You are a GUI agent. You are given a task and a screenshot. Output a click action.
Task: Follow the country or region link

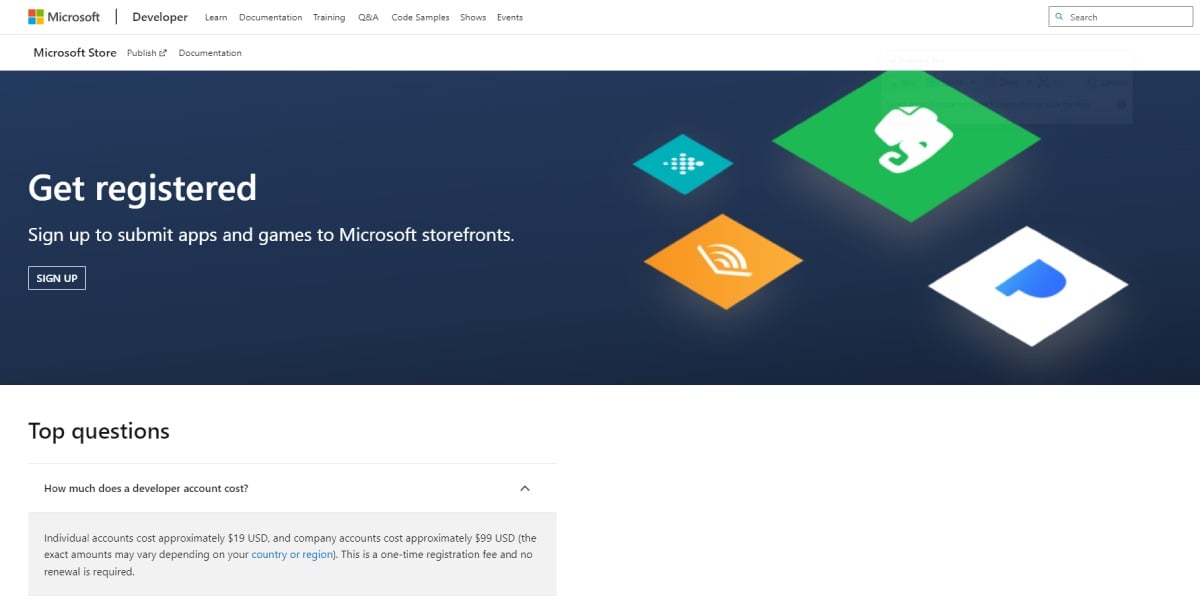coord(292,554)
